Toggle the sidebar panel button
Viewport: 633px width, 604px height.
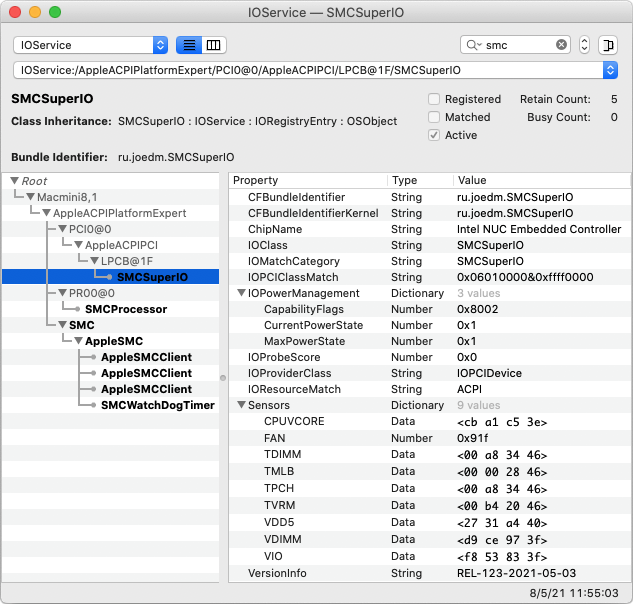click(608, 45)
